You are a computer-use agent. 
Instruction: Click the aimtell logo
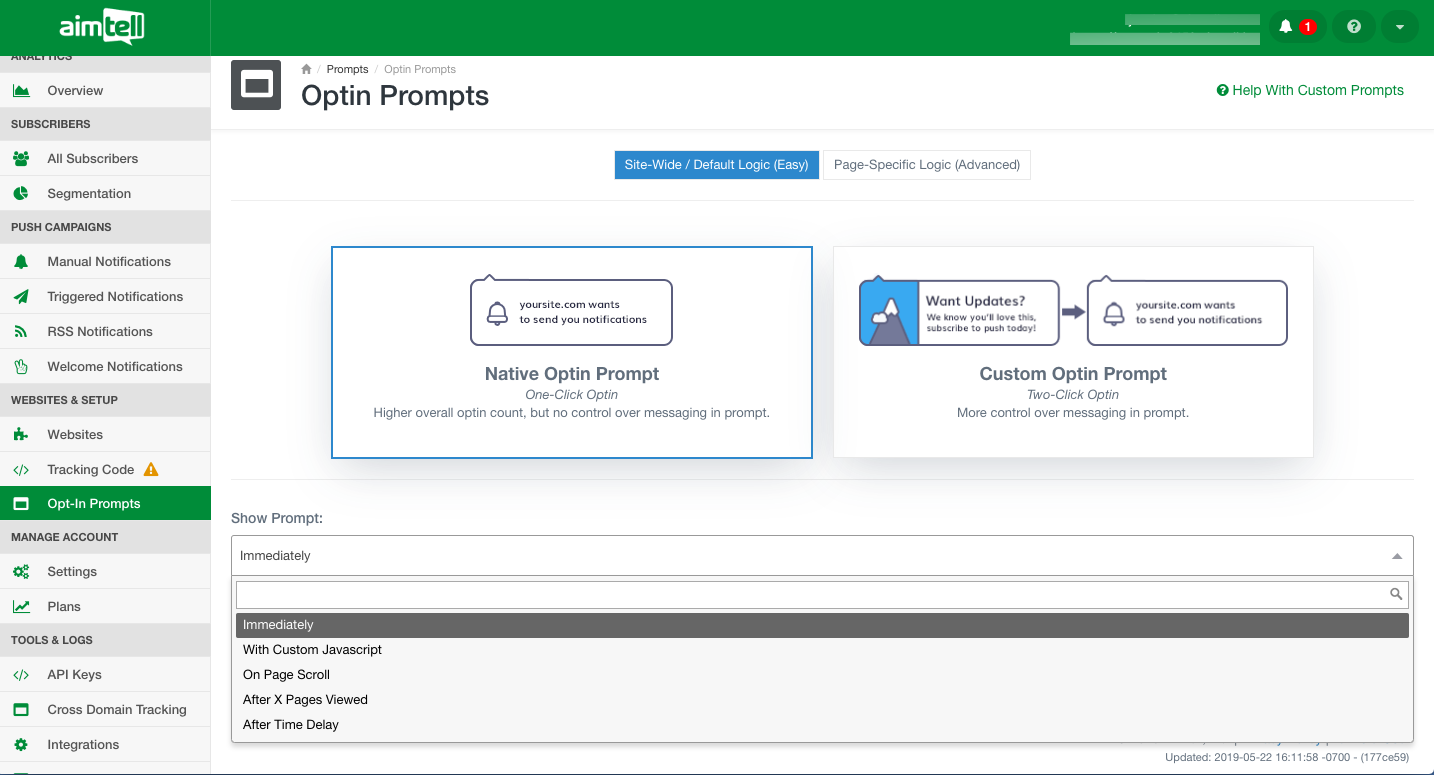103,27
